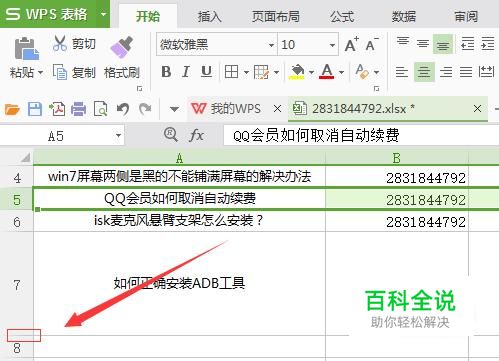
Task: Open Paste options dropdown arrow
Action: point(40,72)
